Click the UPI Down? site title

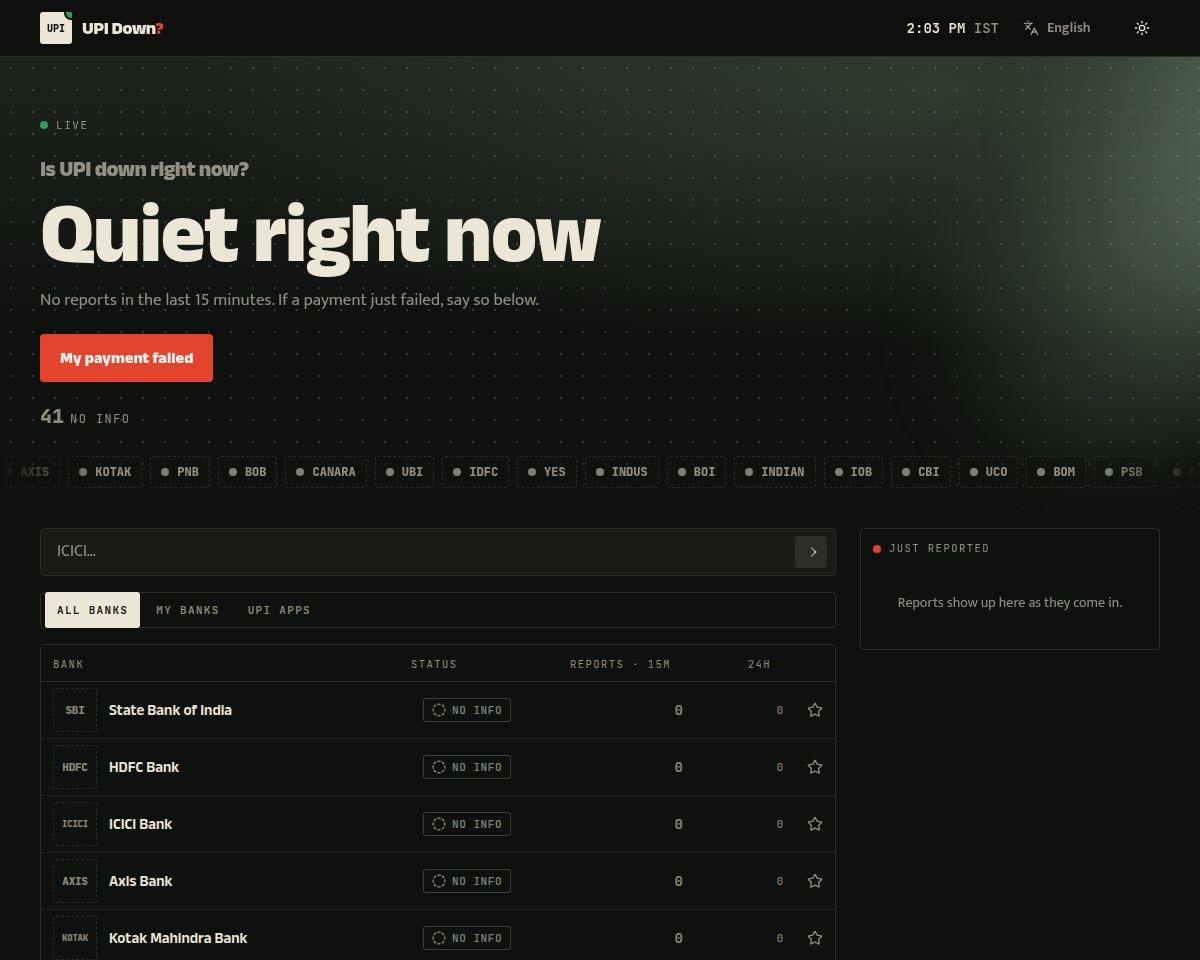[123, 28]
